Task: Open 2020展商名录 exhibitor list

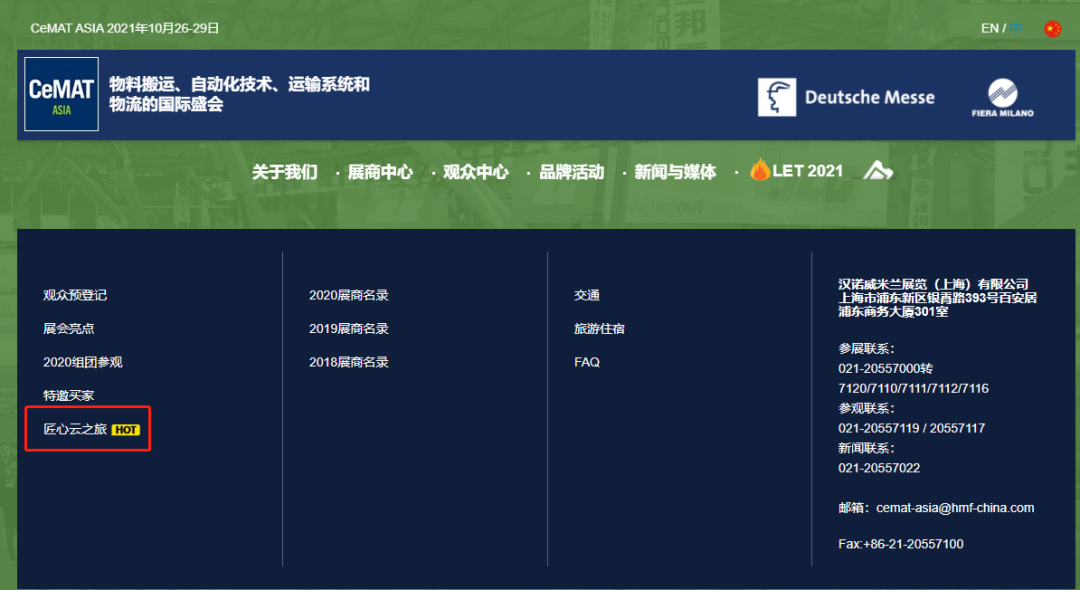Action: coord(348,296)
